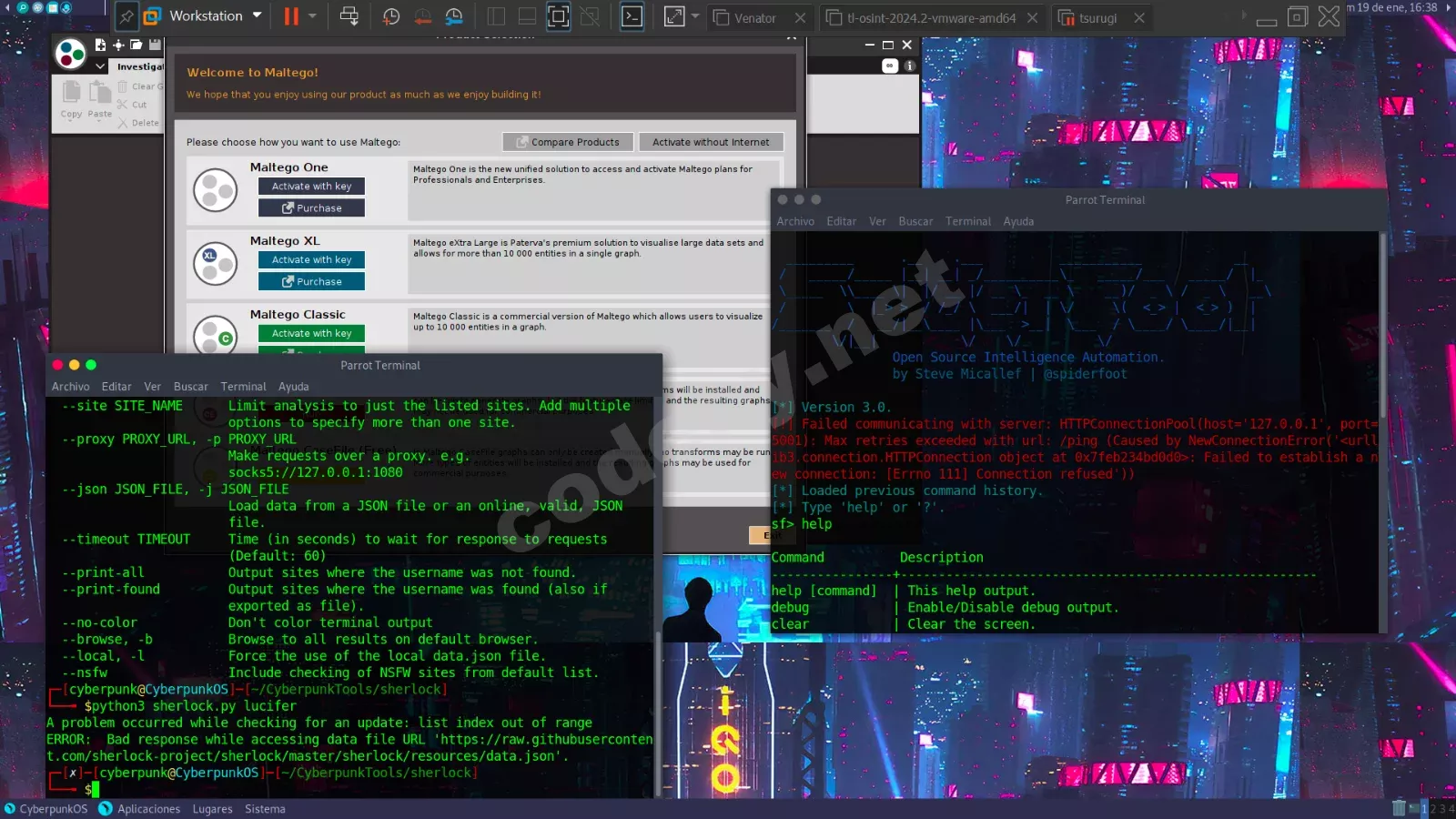1456x819 pixels.
Task: Click the Maltego new graph icon
Action: pos(100,45)
